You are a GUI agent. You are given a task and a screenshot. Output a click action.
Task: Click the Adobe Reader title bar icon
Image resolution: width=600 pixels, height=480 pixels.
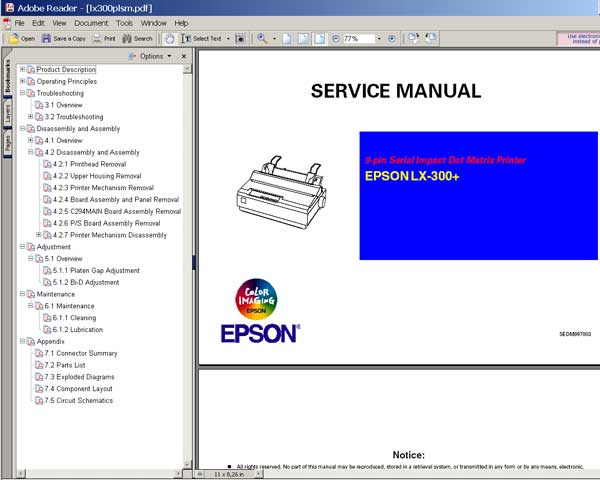point(10,8)
